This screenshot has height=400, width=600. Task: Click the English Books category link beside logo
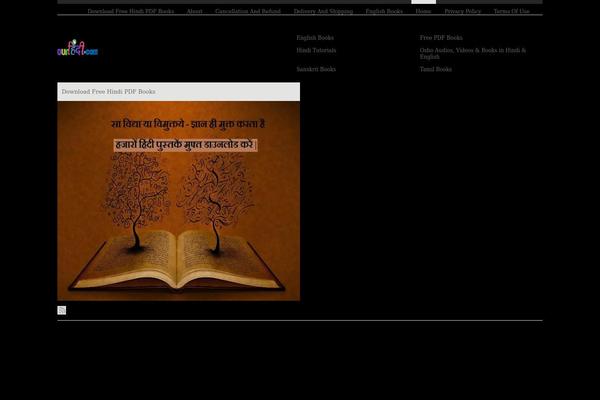pos(315,38)
